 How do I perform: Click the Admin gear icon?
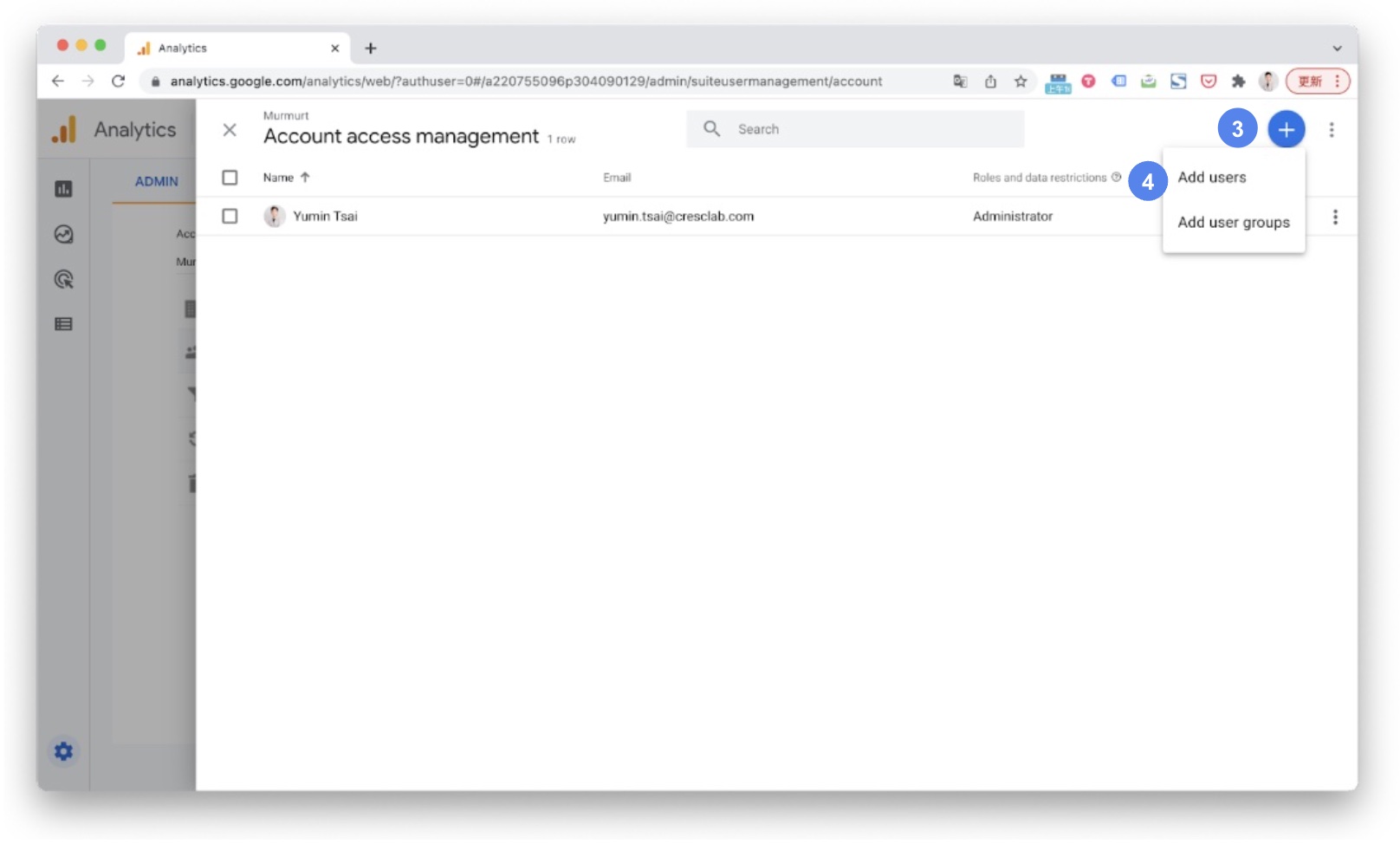click(63, 751)
